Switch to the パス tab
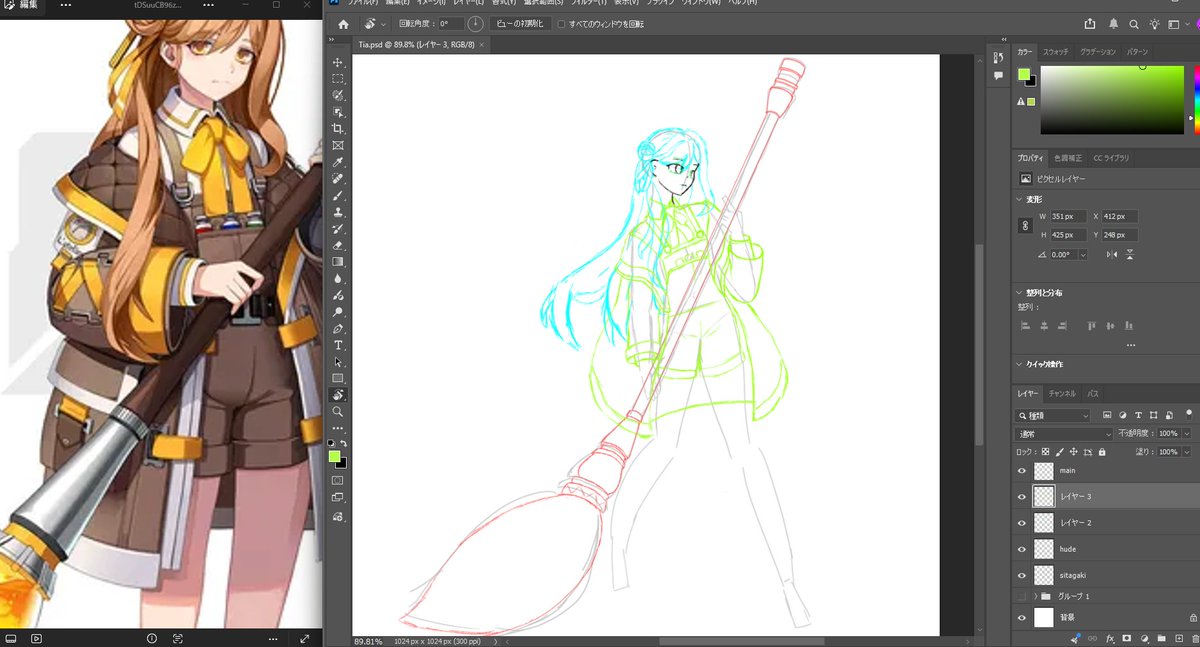 coord(1093,394)
